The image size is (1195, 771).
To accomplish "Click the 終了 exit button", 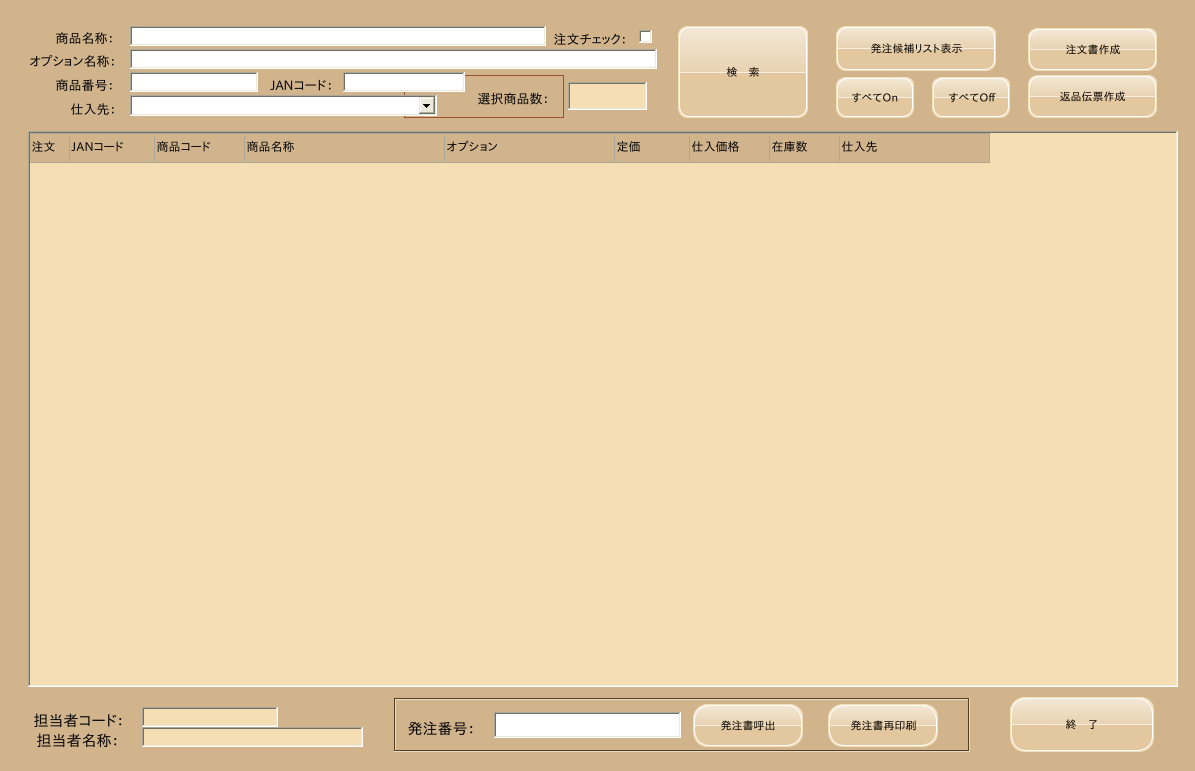I will [1081, 725].
